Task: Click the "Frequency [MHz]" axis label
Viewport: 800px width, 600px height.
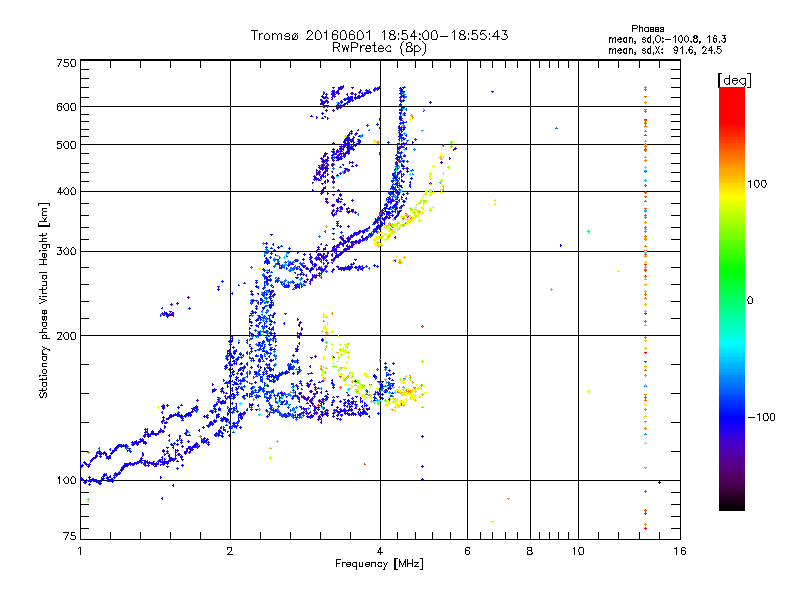Action: [x=379, y=564]
